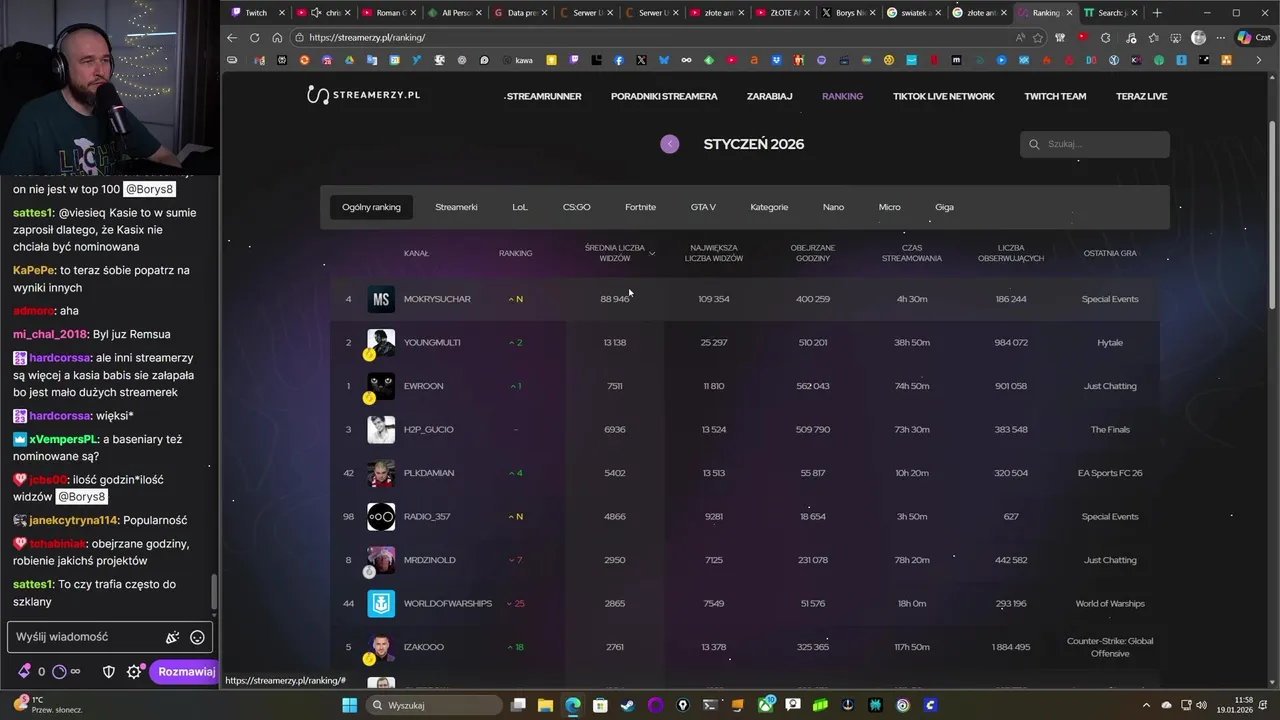Screen dimensions: 1280x720
Task: Select the Giga tab
Action: pyautogui.click(x=944, y=207)
